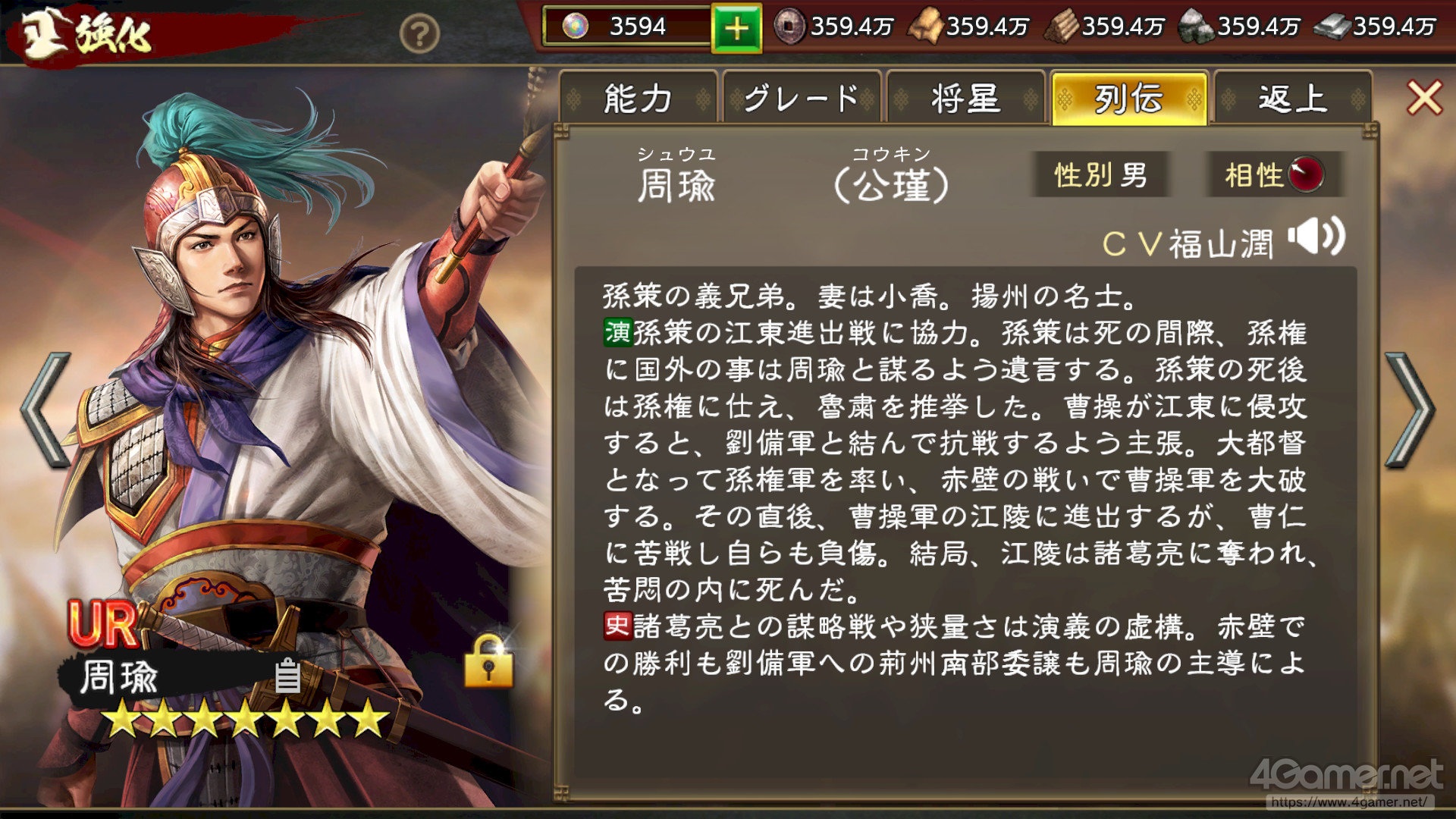Image resolution: width=1456 pixels, height=819 pixels.
Task: Play the CV 福山潤 voice speaker icon
Action: pos(1317,237)
